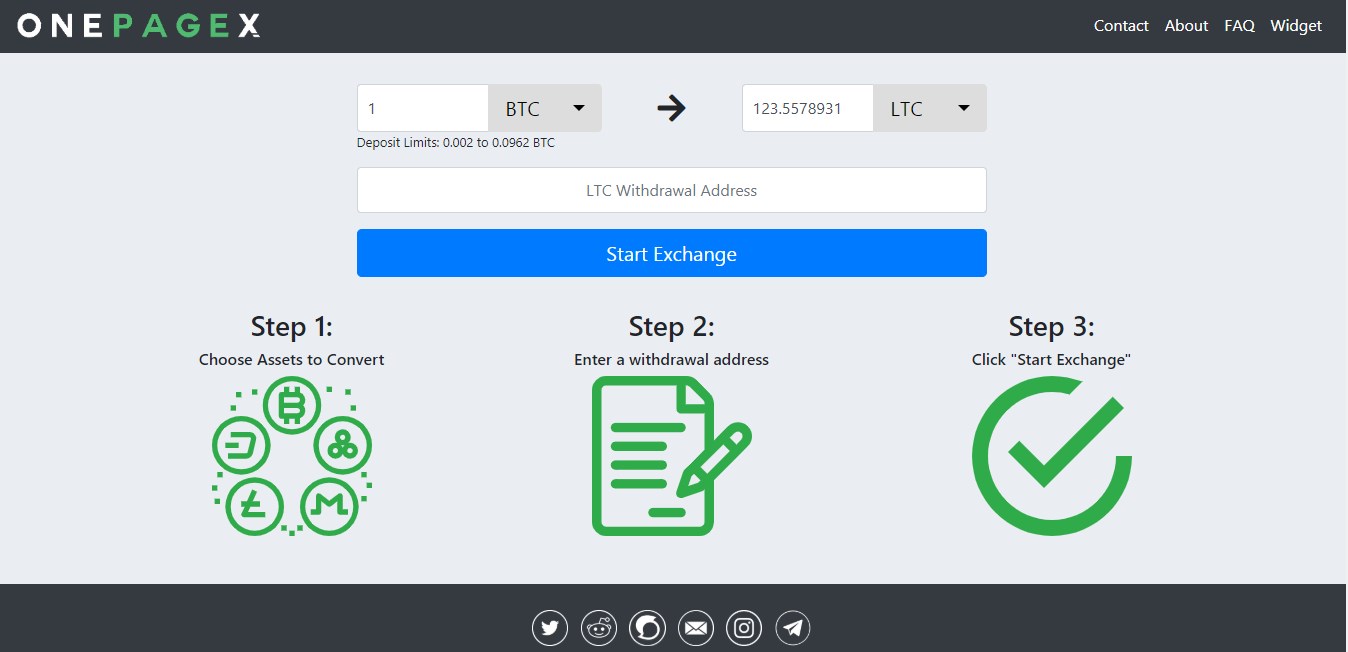
Task: Click the LTC Withdrawal Address field
Action: [671, 190]
